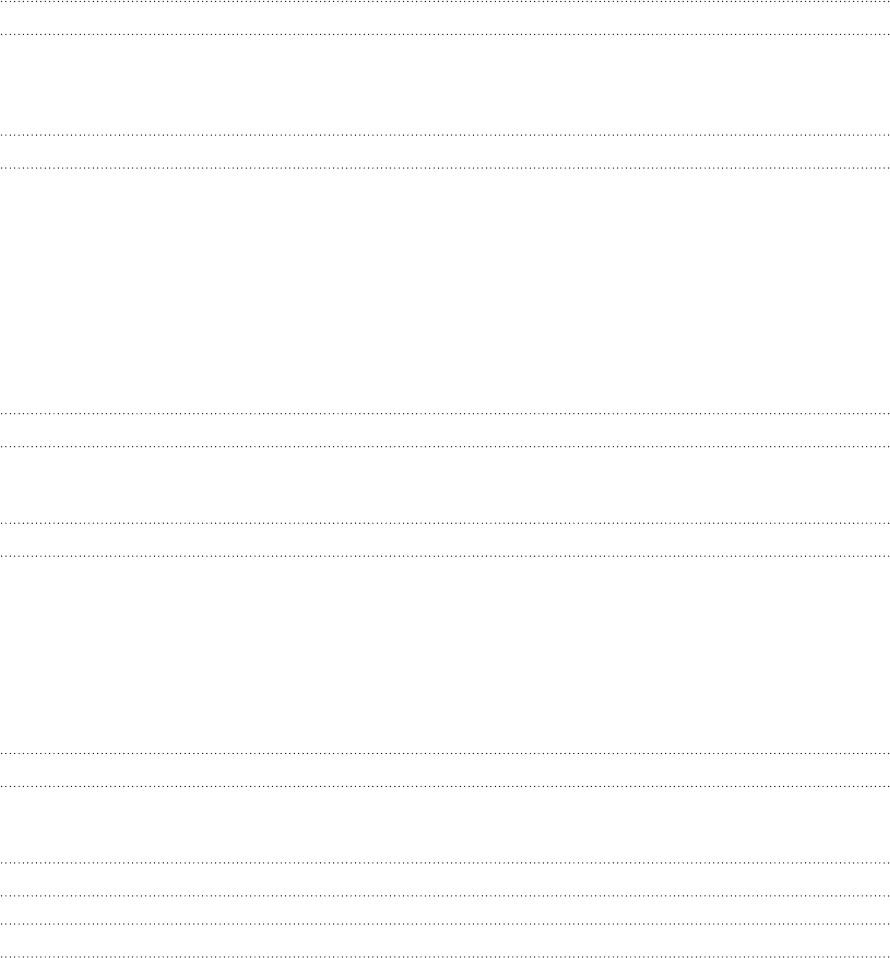The height and width of the screenshot is (958, 890).
Task: Click the third dotted line from bottom
Action: tap(445, 896)
